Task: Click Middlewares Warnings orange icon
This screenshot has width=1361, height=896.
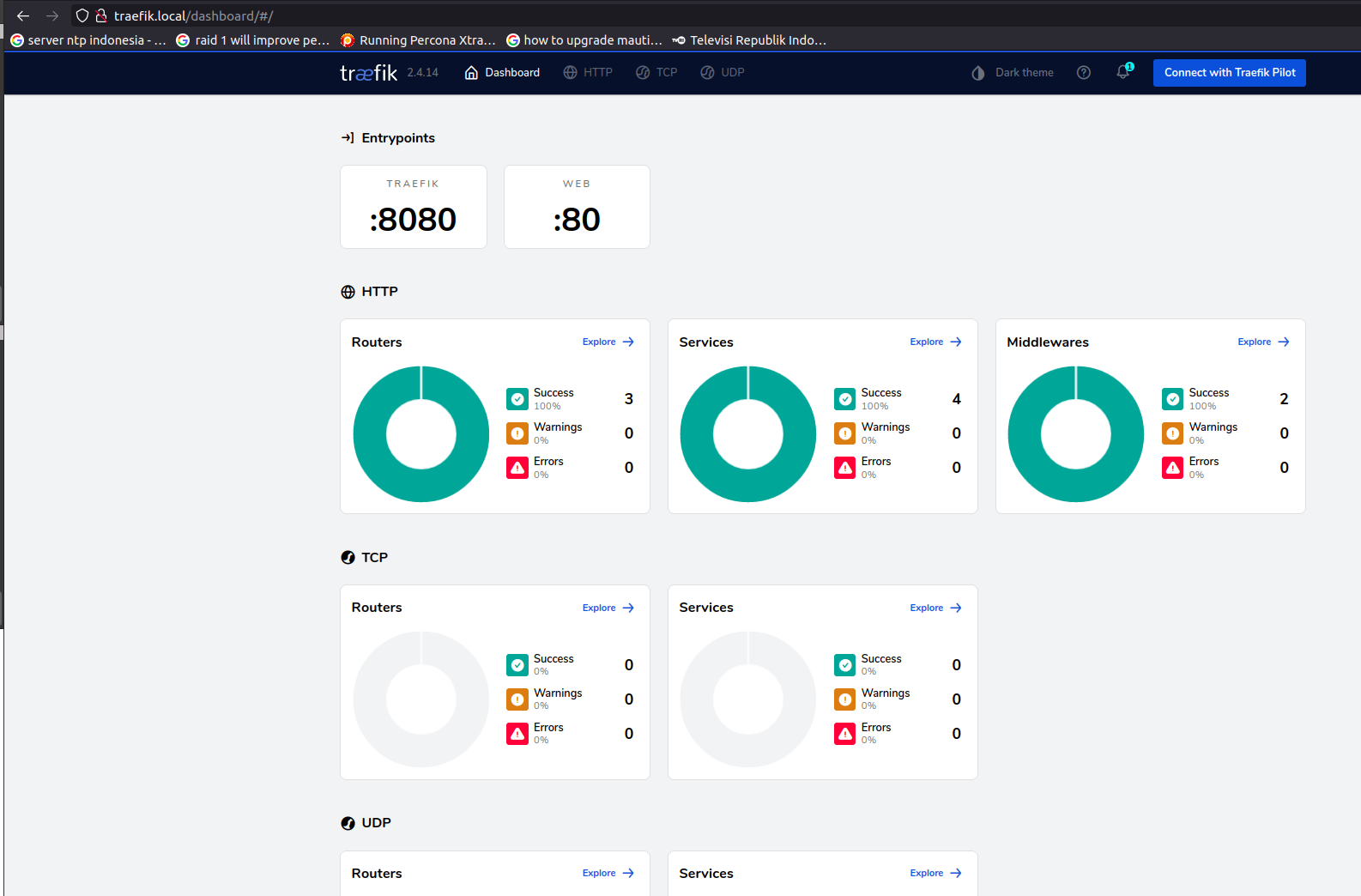Action: tap(1173, 433)
